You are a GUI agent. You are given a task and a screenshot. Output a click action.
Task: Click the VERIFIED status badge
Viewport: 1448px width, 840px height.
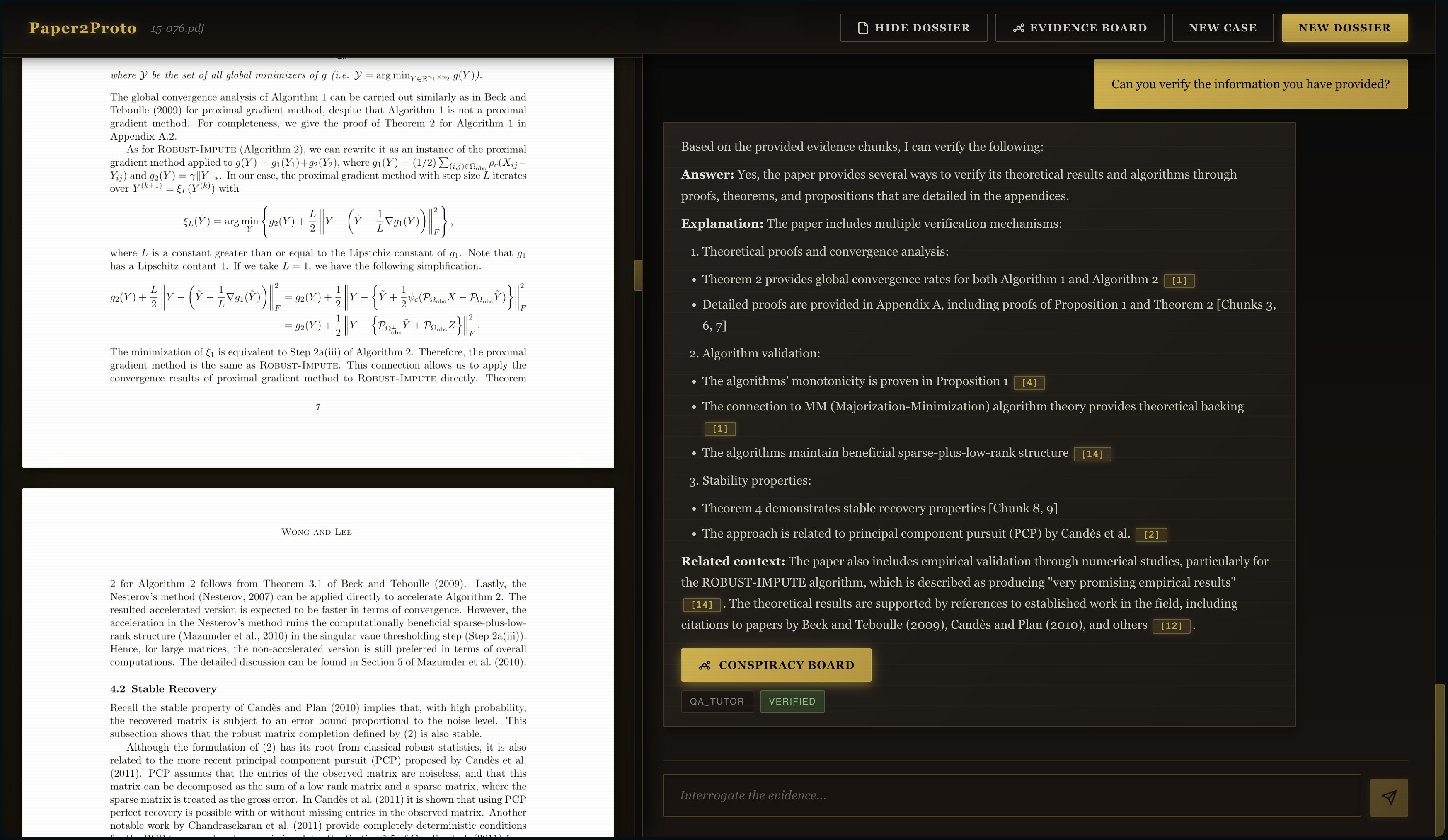click(x=792, y=701)
